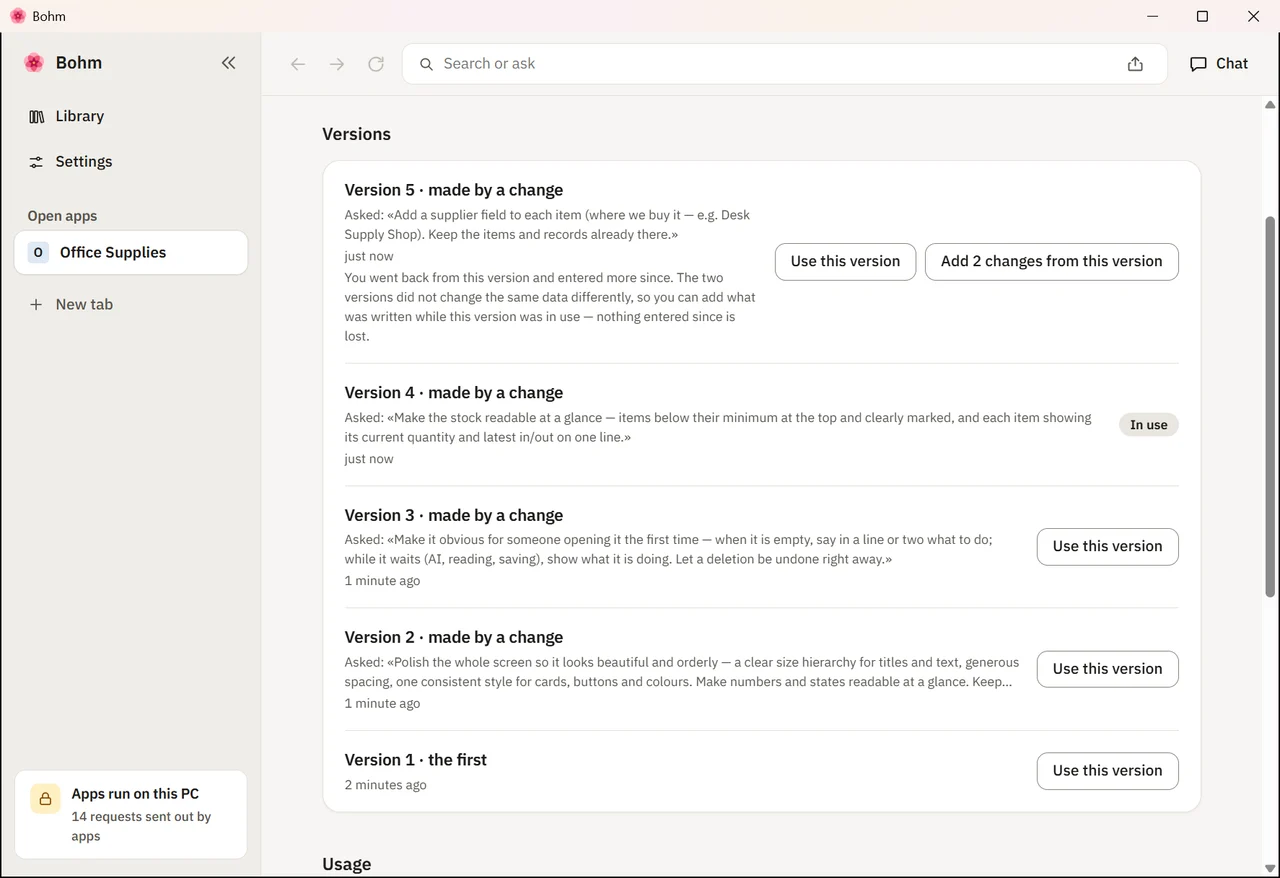Click the Versions section heading
The height and width of the screenshot is (878, 1280).
point(356,134)
